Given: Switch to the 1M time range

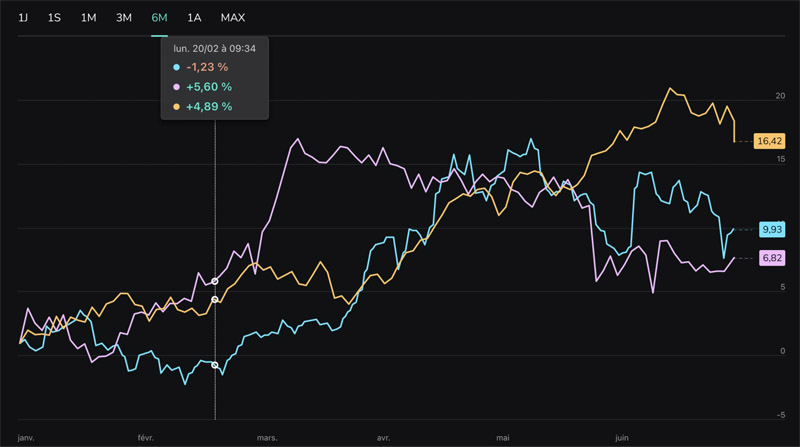Looking at the screenshot, I should click(88, 18).
